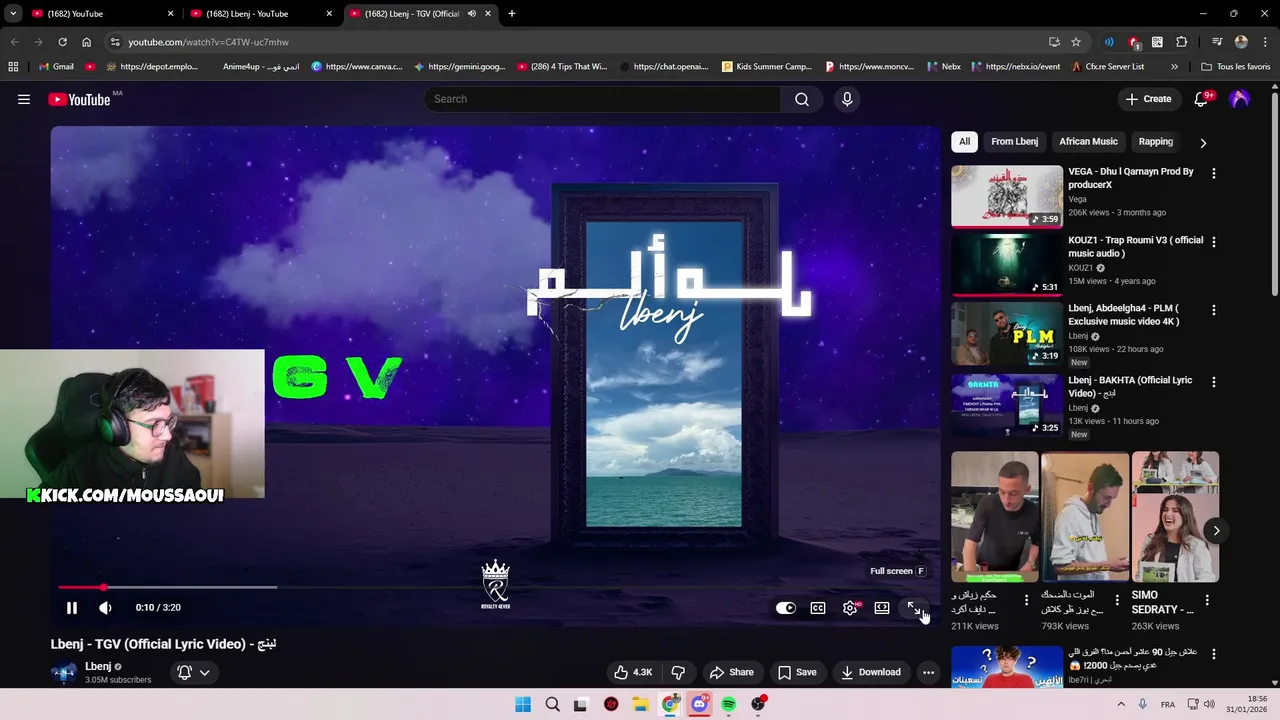Open Lbenj PLM video thumbnail
This screenshot has height=720, width=1280.
click(1007, 333)
